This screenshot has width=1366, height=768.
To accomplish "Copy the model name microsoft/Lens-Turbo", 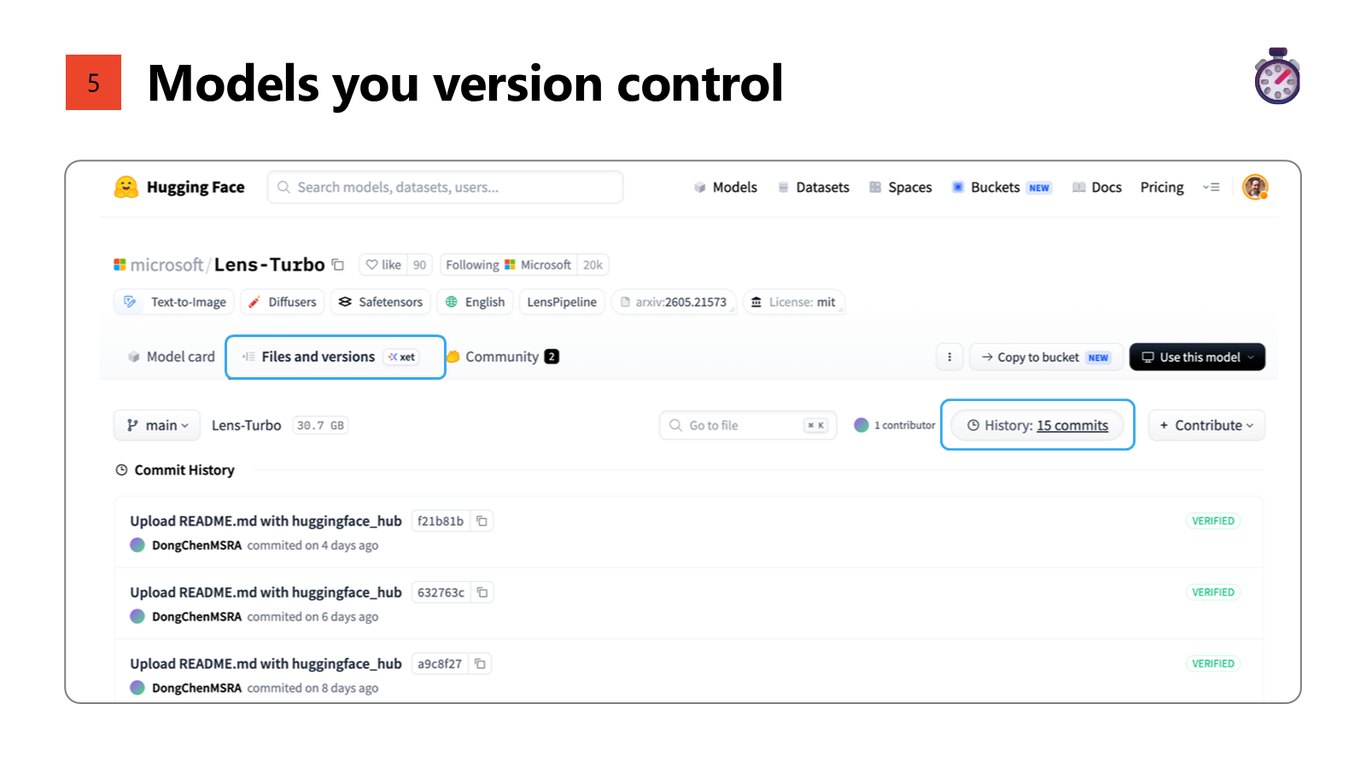I will (x=338, y=265).
